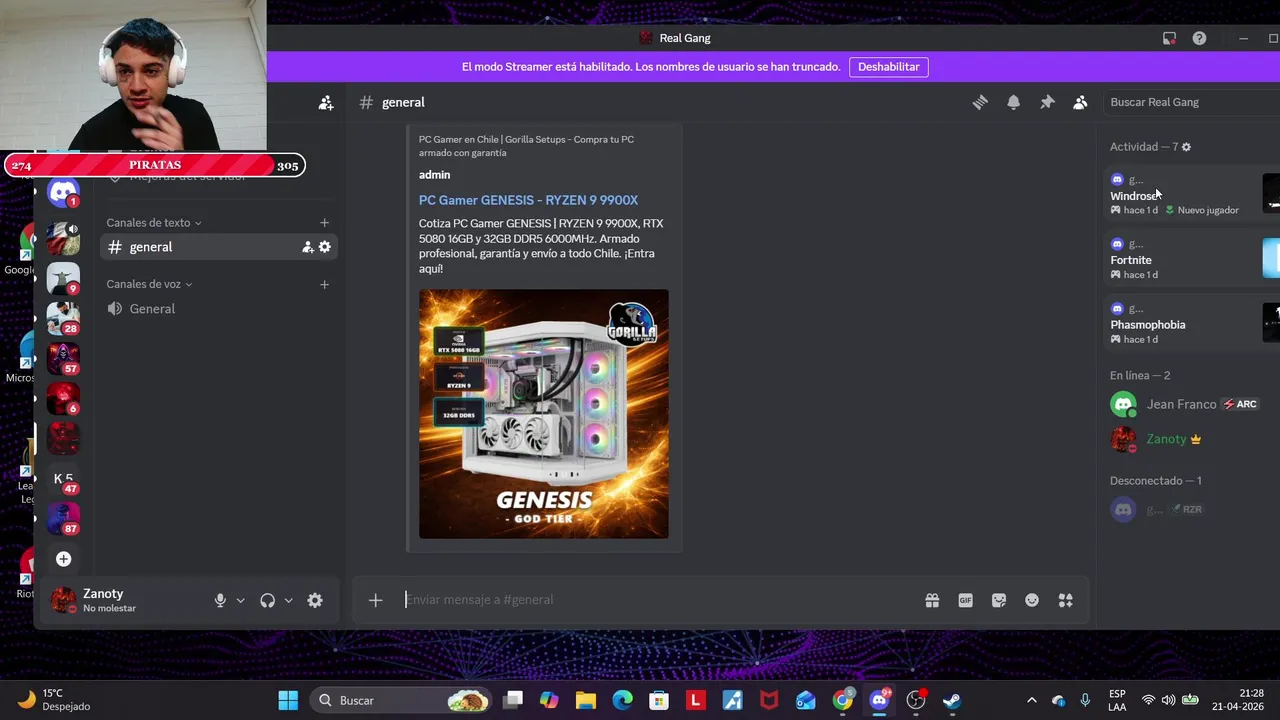Open the emoji picker
The image size is (1280, 720).
[x=1032, y=600]
